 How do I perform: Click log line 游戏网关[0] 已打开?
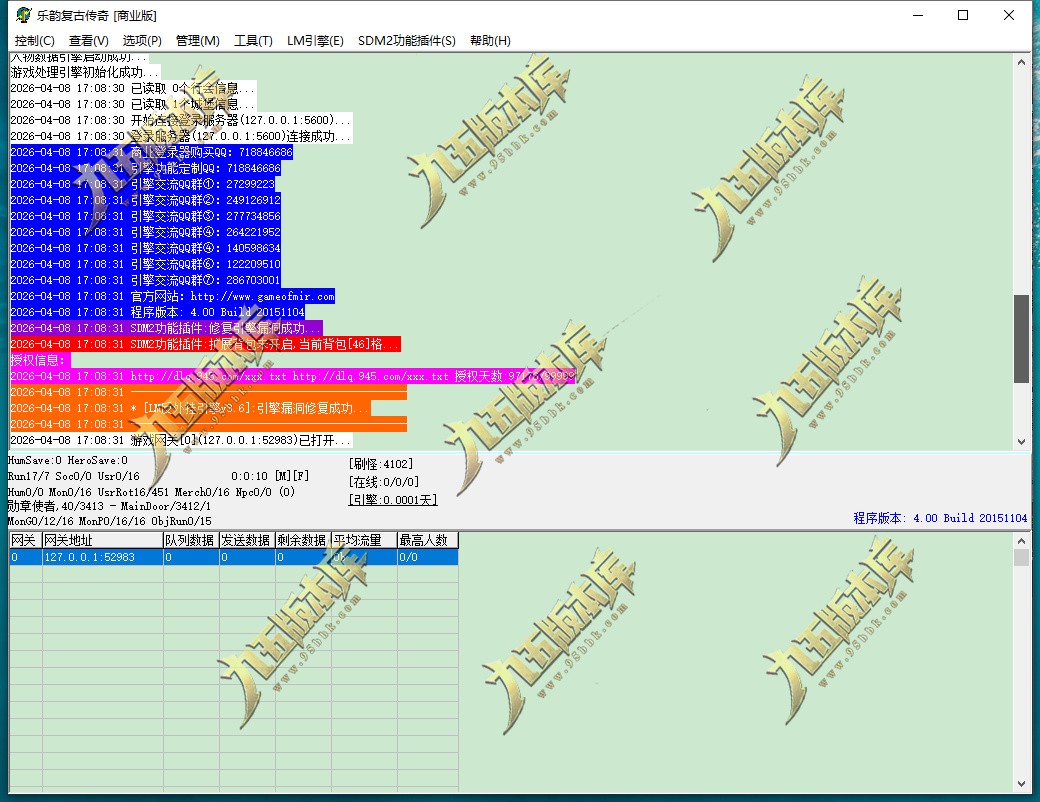181,440
